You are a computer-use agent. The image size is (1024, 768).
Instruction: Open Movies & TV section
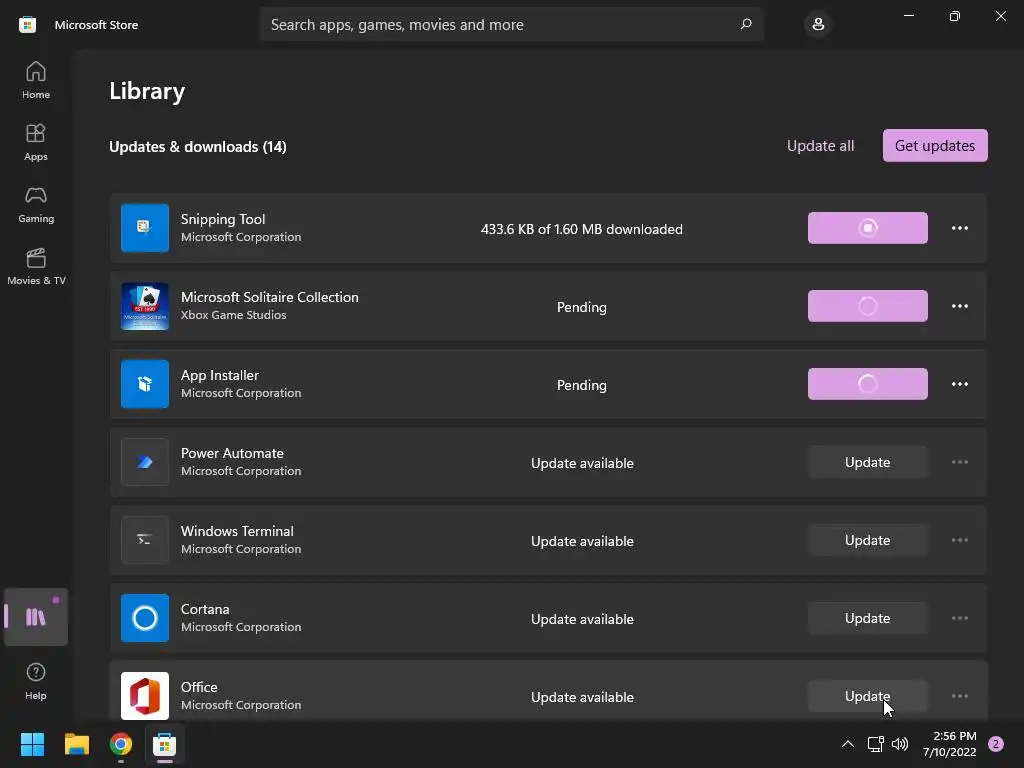[36, 266]
